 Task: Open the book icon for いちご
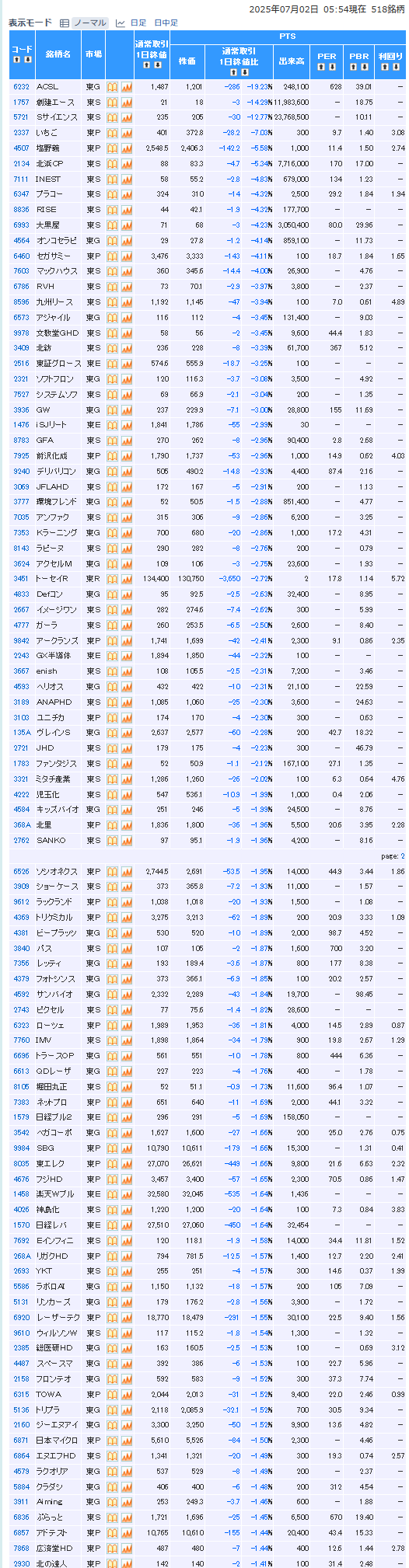[113, 133]
